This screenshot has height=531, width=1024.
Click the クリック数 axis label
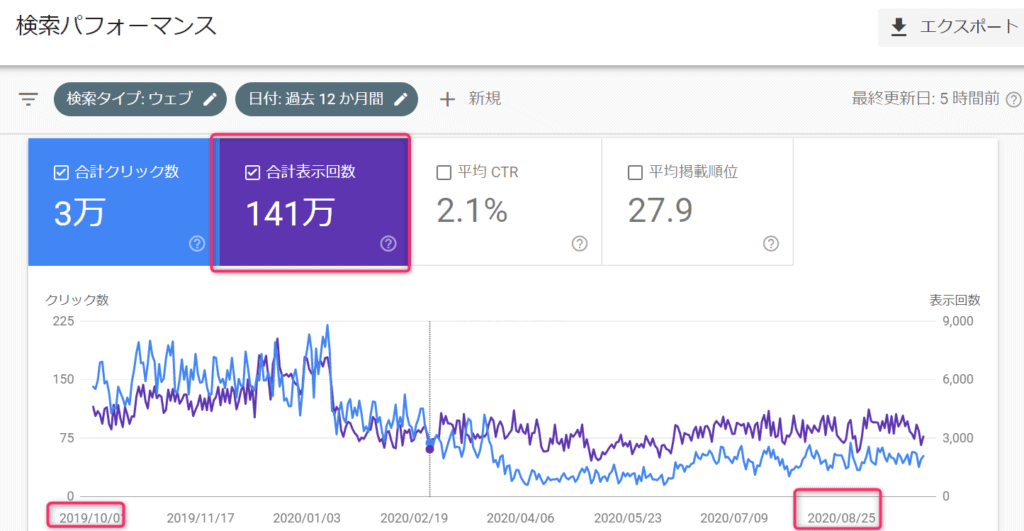77,300
